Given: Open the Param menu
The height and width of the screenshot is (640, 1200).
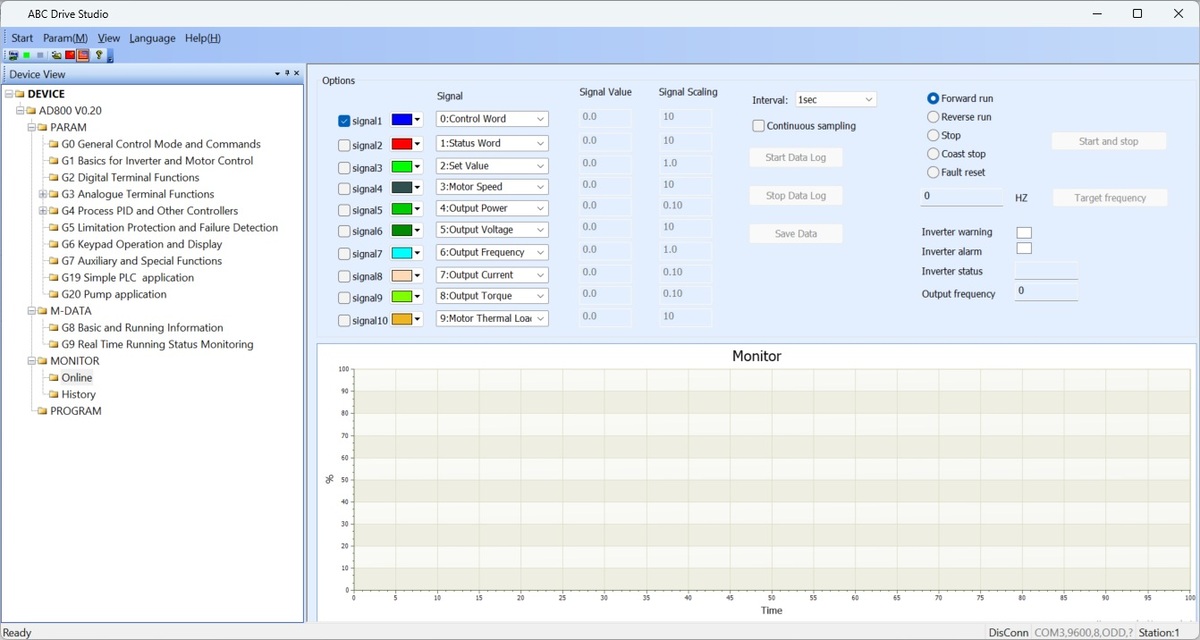Looking at the screenshot, I should click(x=65, y=38).
